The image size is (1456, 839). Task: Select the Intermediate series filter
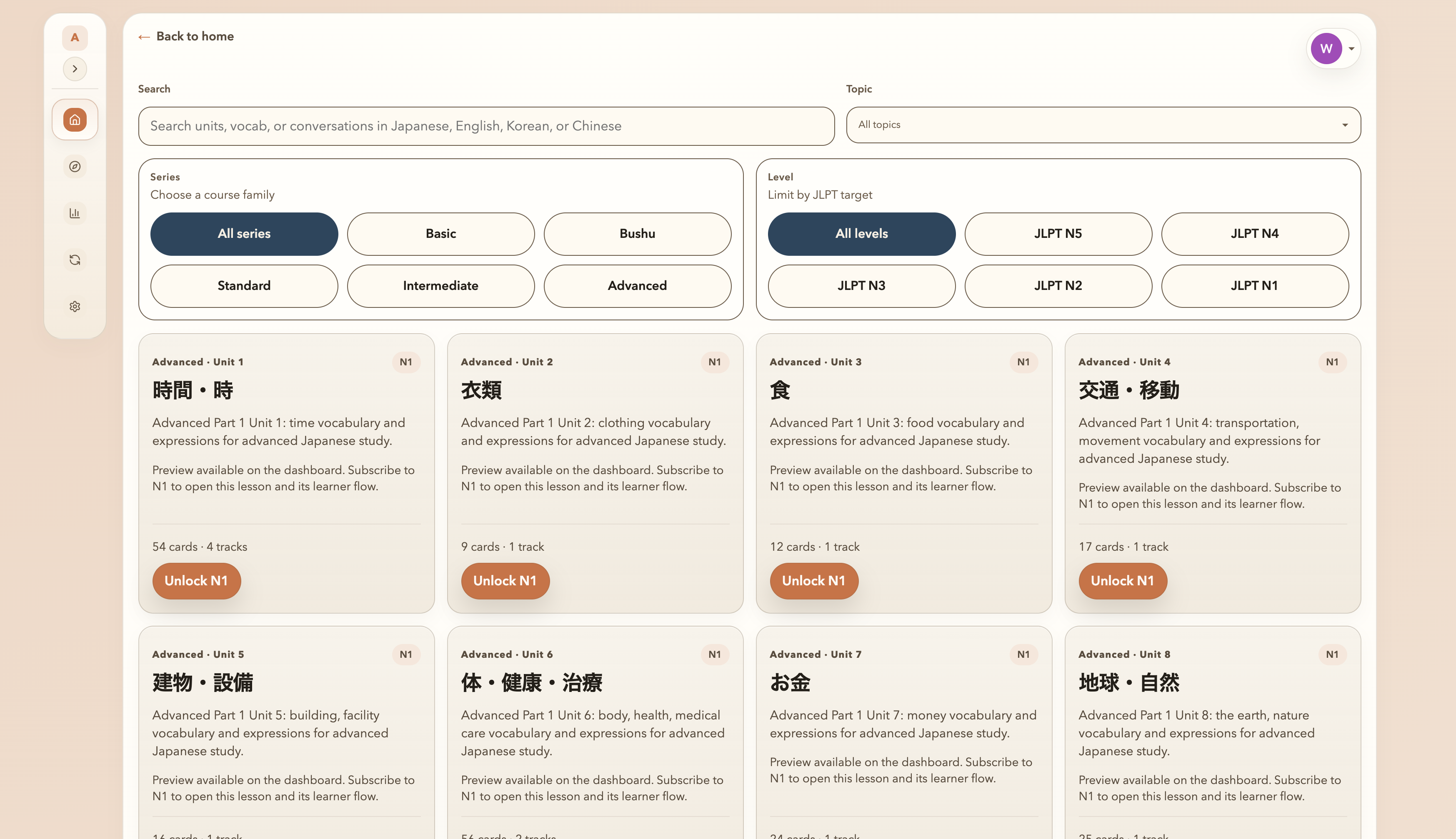pyautogui.click(x=440, y=286)
